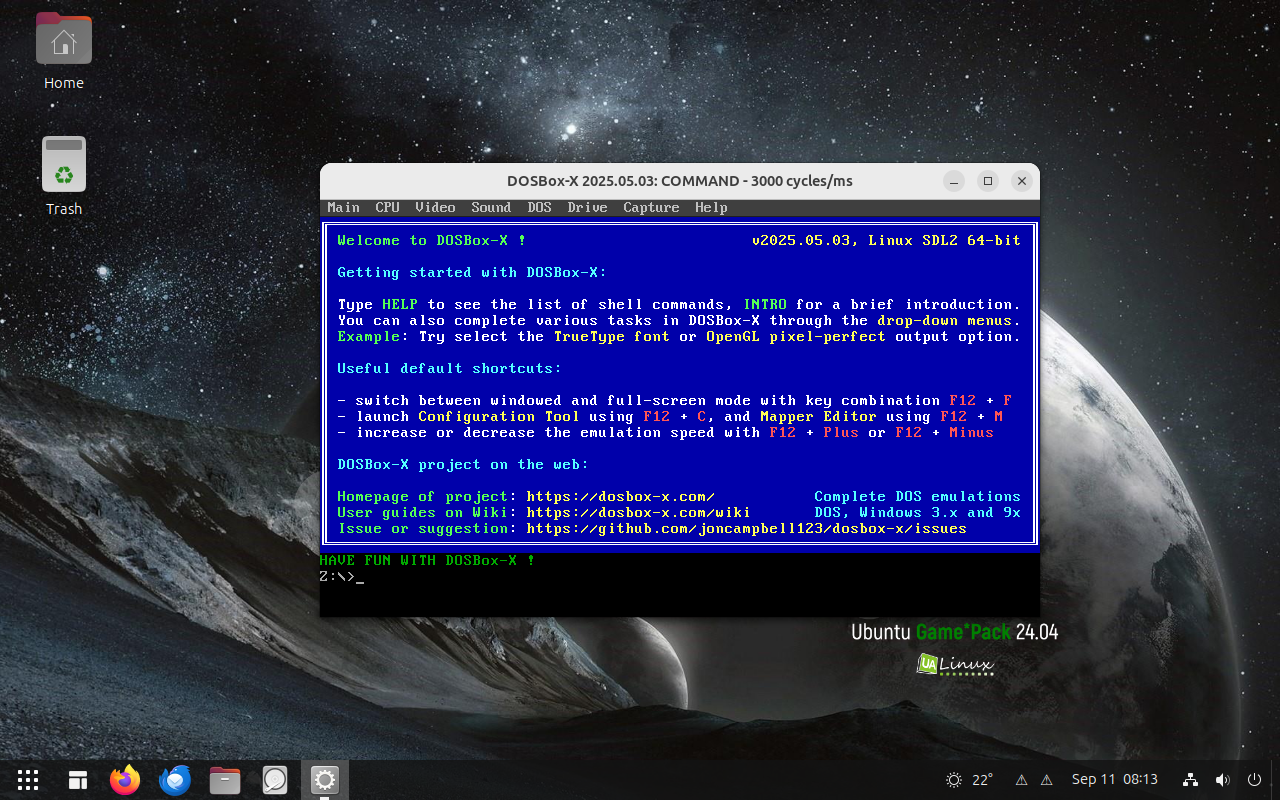Expand the Sound drop-down menu
Viewport: 1280px width, 800px height.
click(x=491, y=208)
